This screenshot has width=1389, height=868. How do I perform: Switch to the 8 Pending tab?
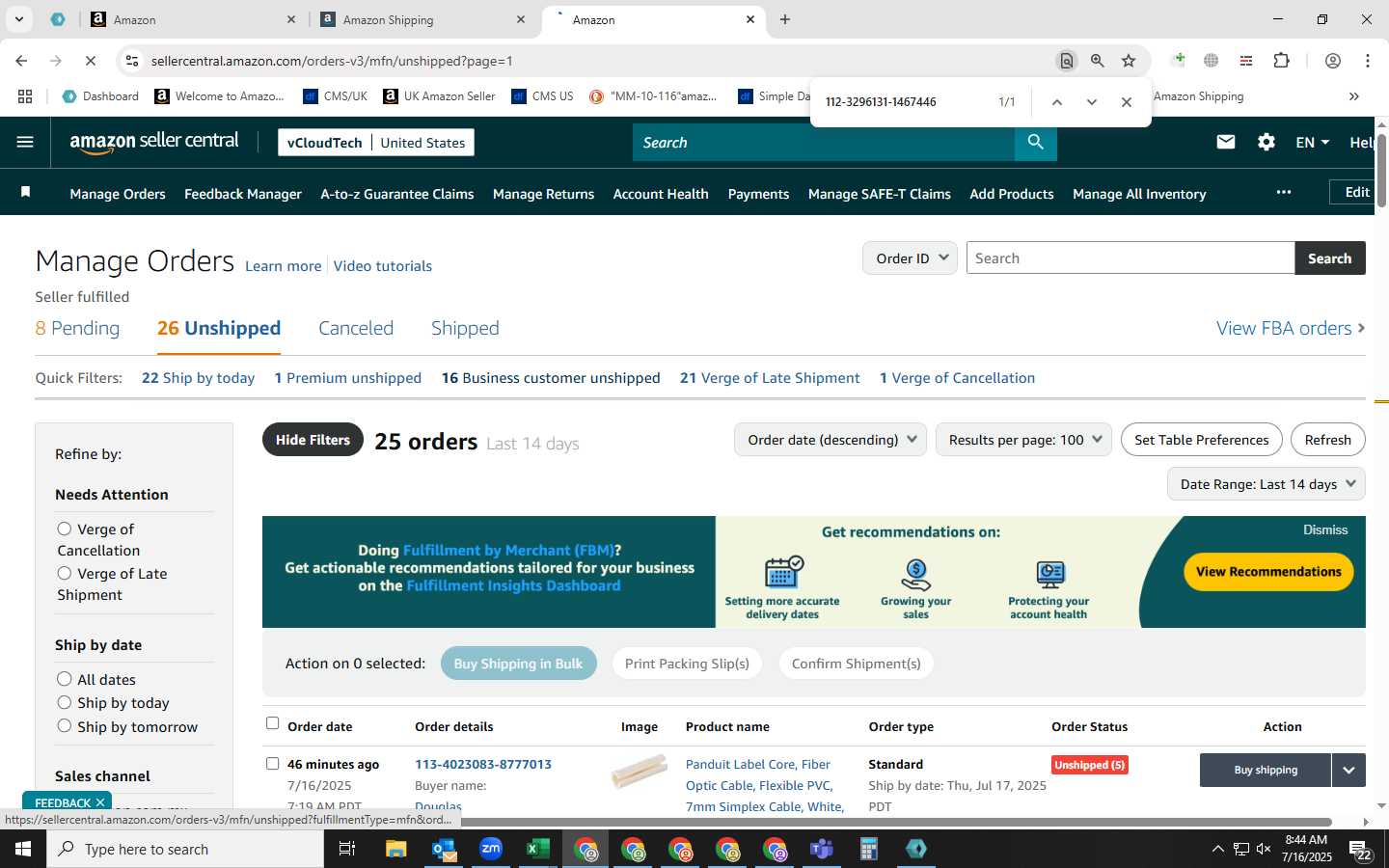77,328
